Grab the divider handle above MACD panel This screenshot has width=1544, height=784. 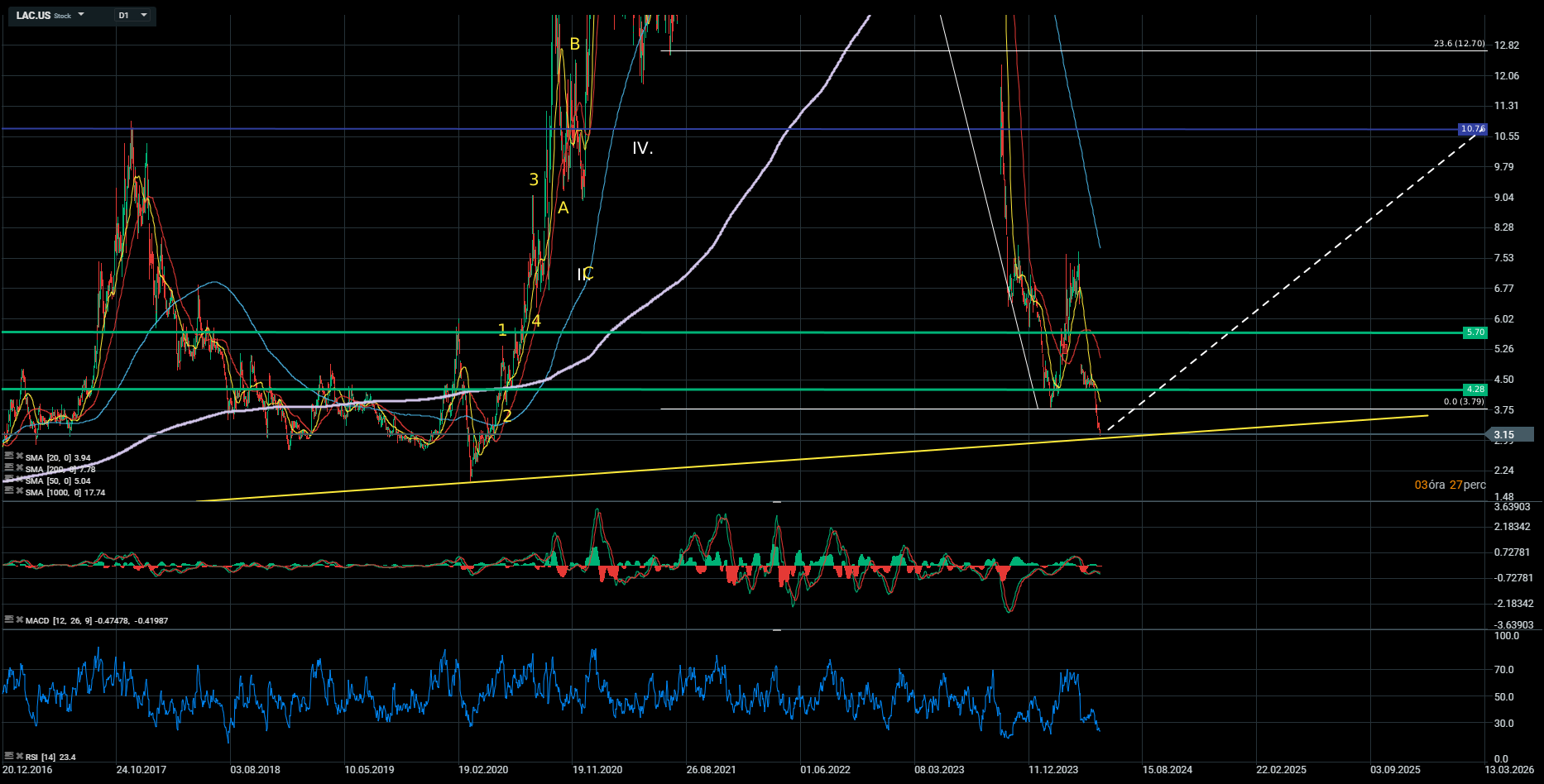(776, 502)
